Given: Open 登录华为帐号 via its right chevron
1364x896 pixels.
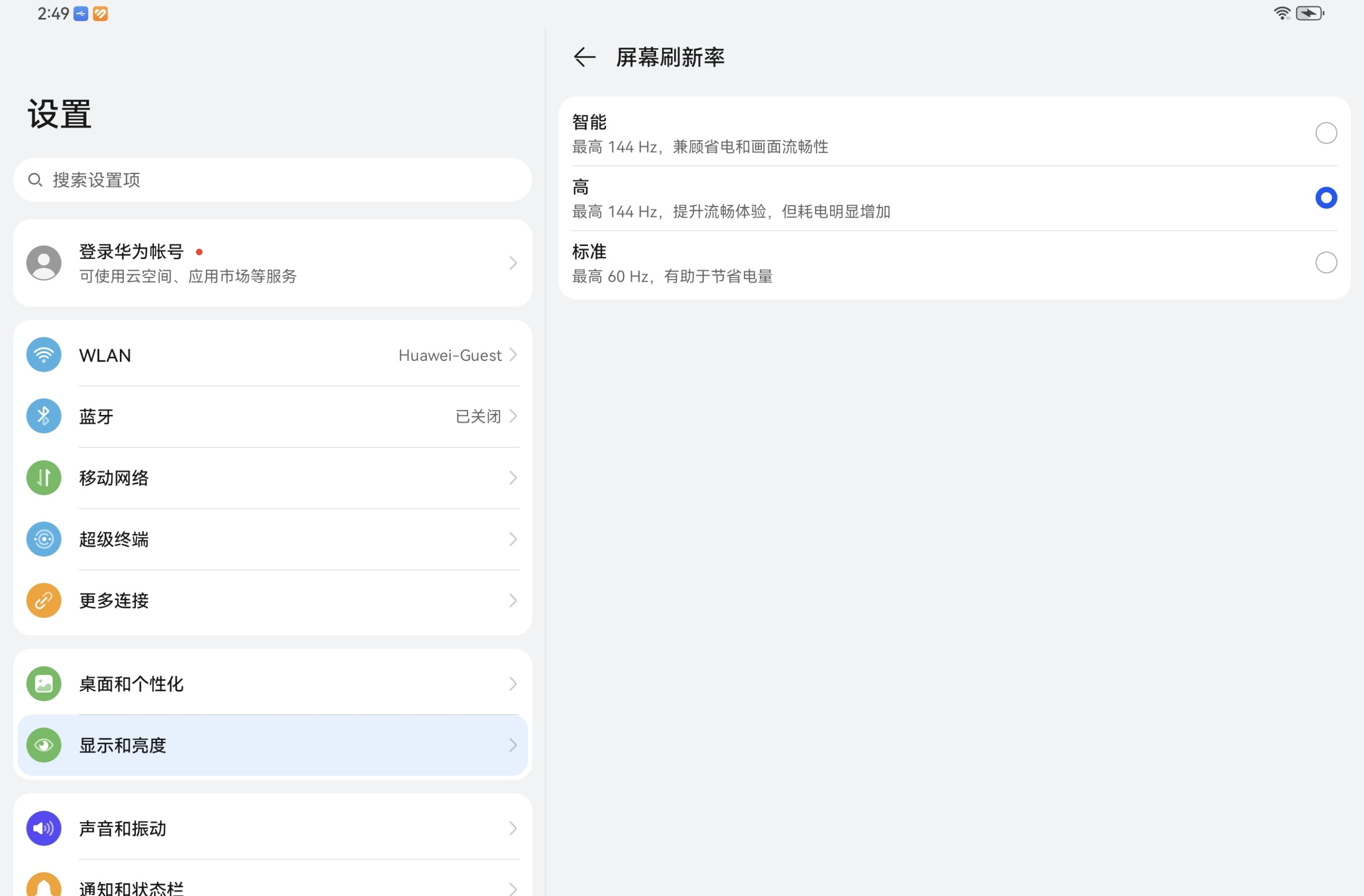Looking at the screenshot, I should 513,263.
